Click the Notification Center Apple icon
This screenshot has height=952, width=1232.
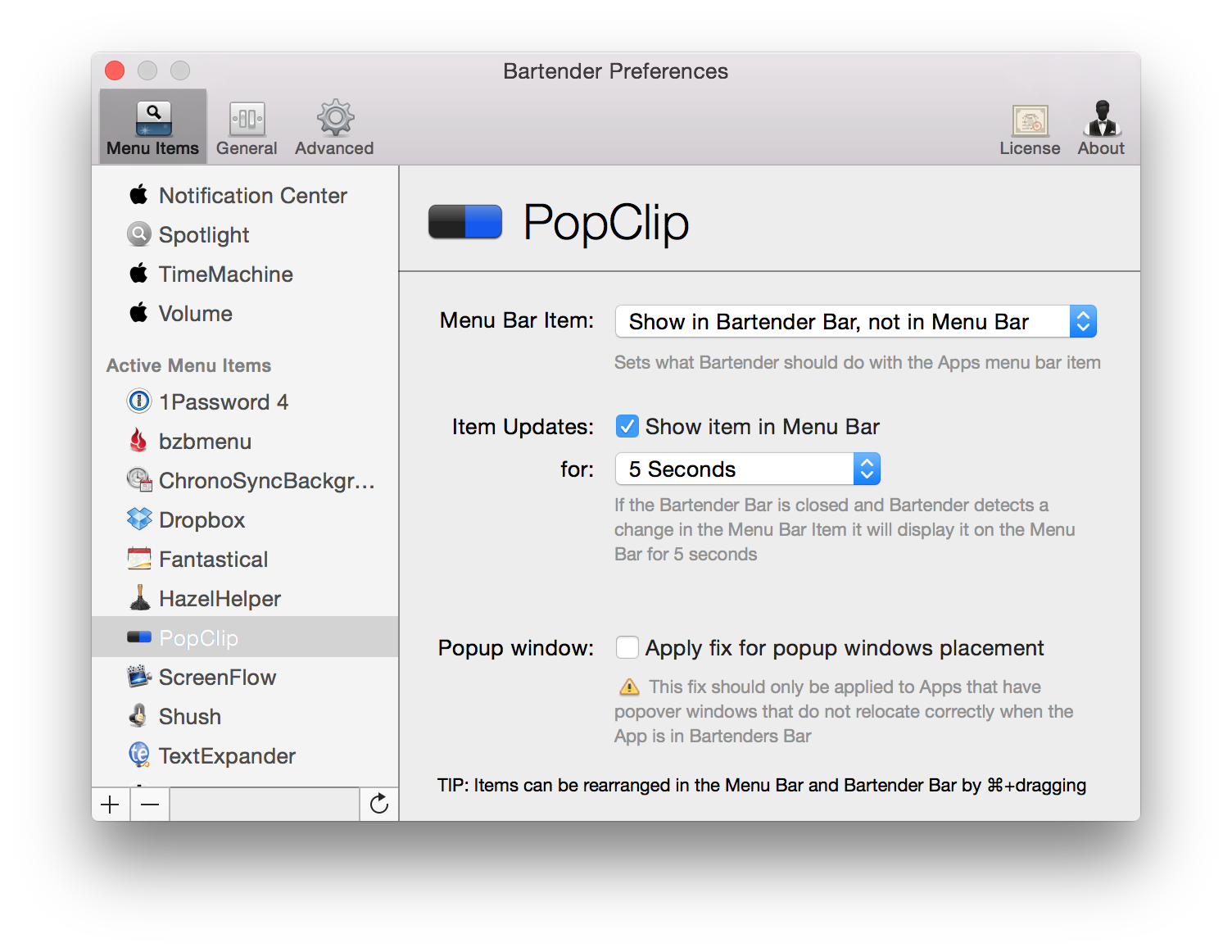139,195
